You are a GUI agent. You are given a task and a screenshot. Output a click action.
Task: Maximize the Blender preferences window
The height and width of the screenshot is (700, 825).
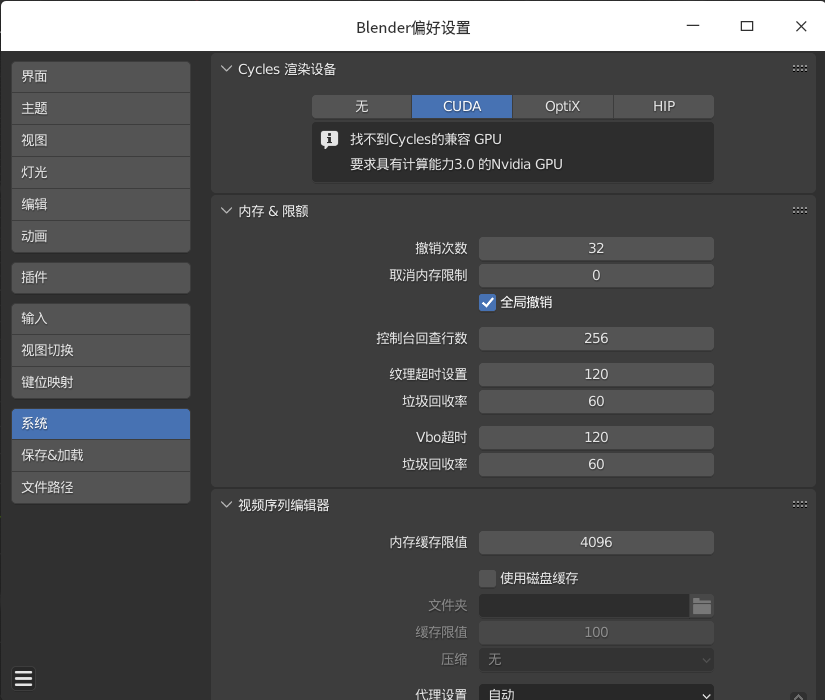[746, 27]
